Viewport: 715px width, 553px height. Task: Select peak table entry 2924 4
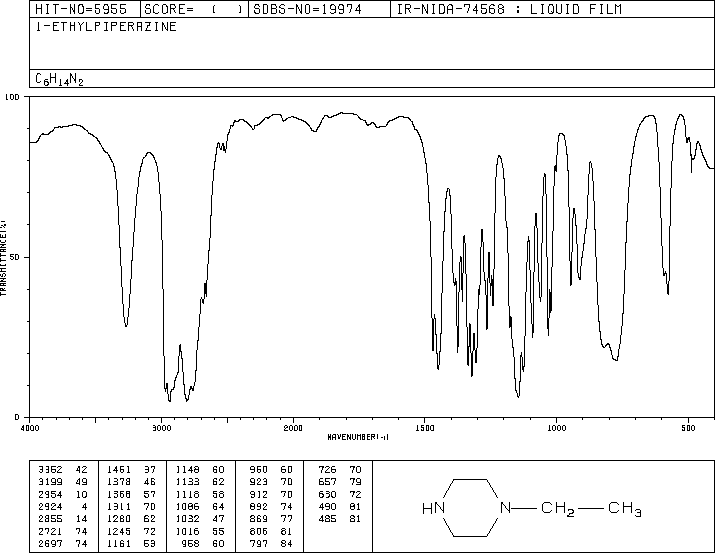[63, 506]
